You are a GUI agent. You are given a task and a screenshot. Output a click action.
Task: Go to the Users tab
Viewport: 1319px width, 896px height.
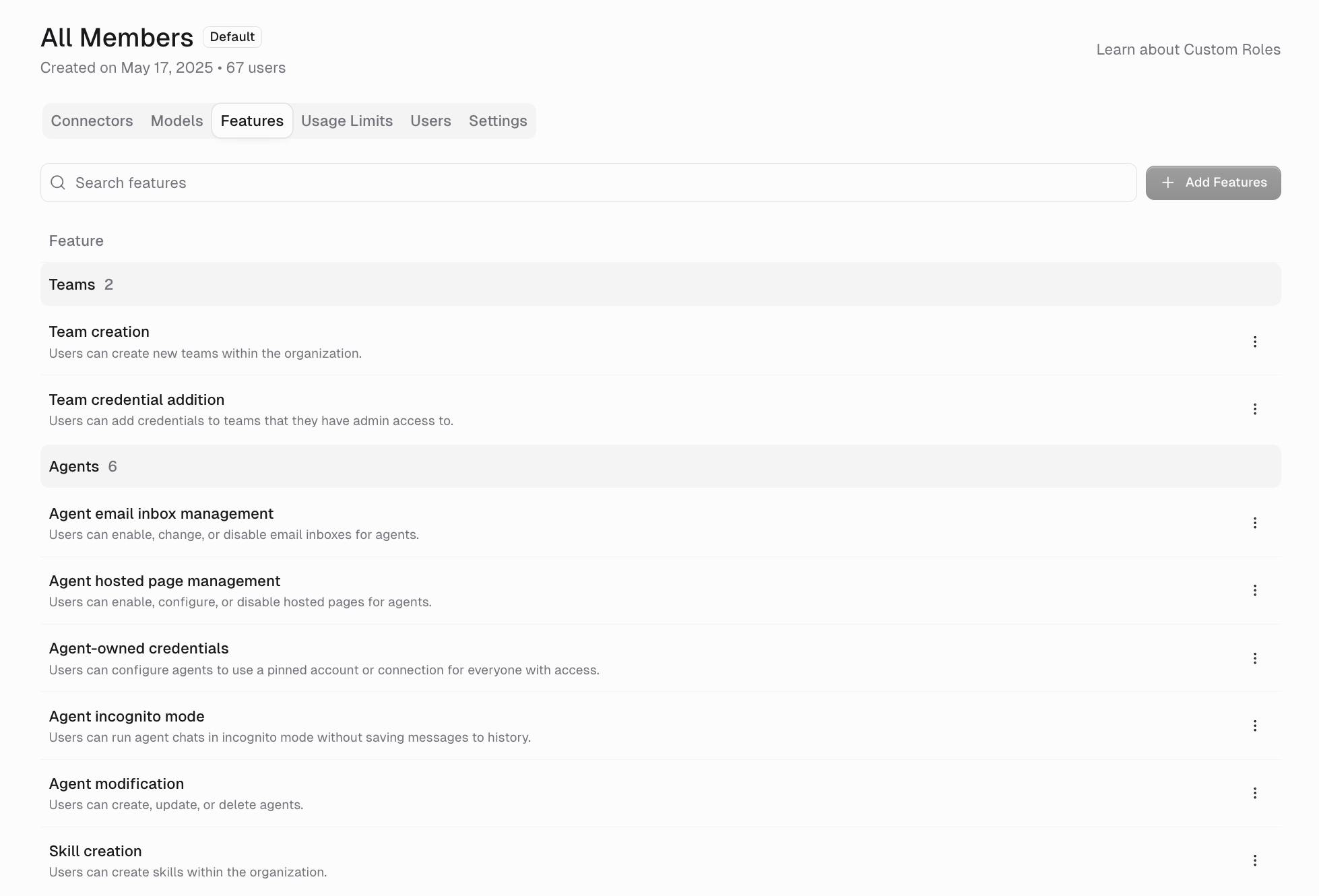click(x=430, y=121)
